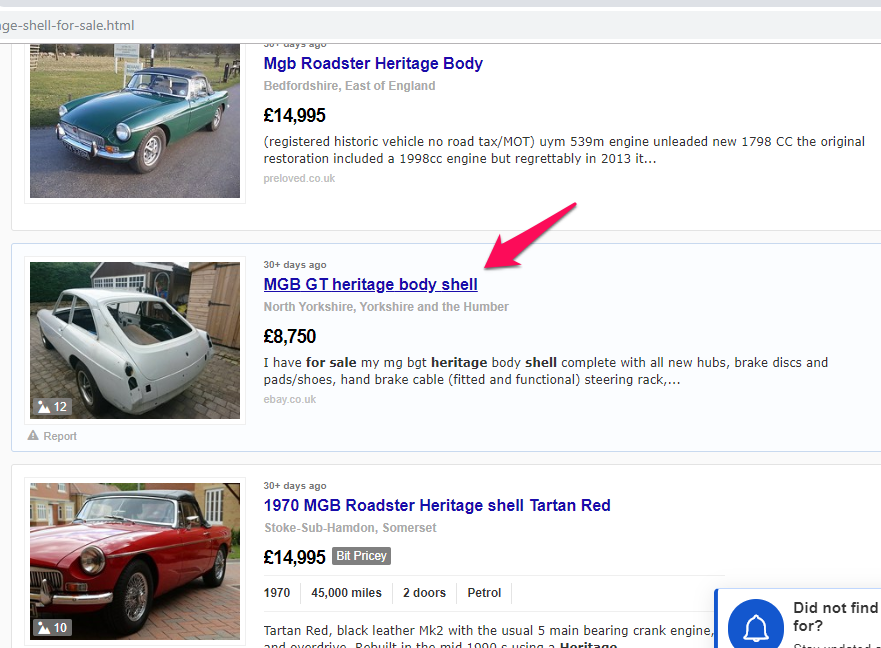The height and width of the screenshot is (648, 881).
Task: Click the 12 photos badge on the white MGB GT image
Action: click(x=52, y=406)
